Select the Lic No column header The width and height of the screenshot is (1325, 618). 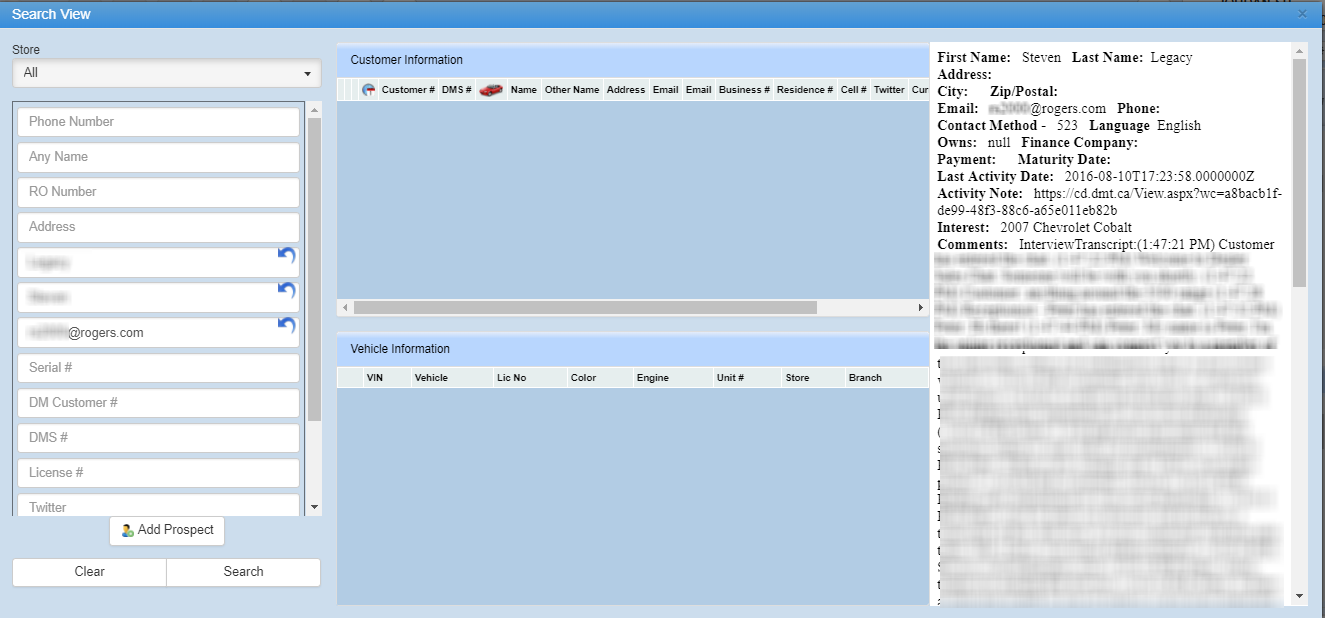pos(511,378)
